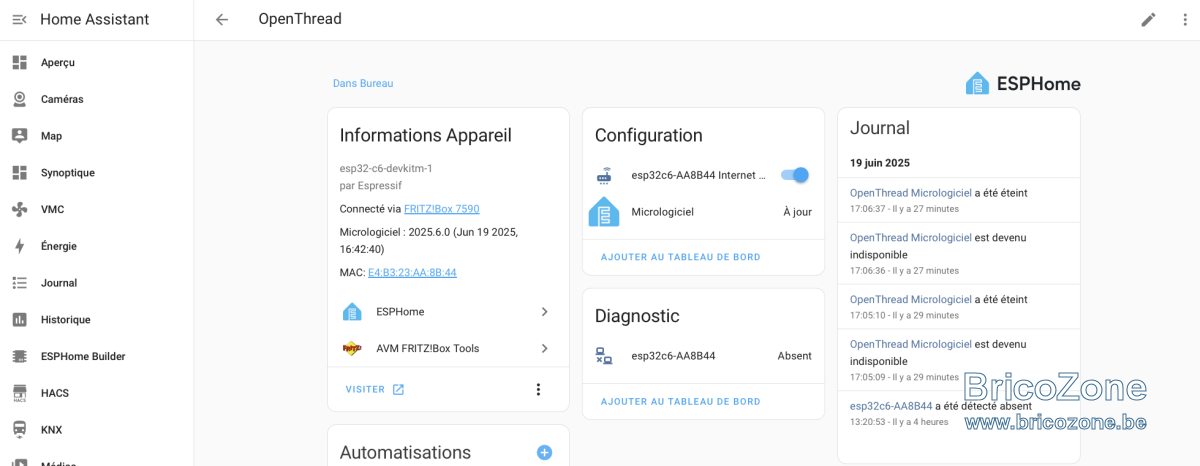Click the KNX bus icon
Image resolution: width=1200 pixels, height=466 pixels.
coord(19,430)
